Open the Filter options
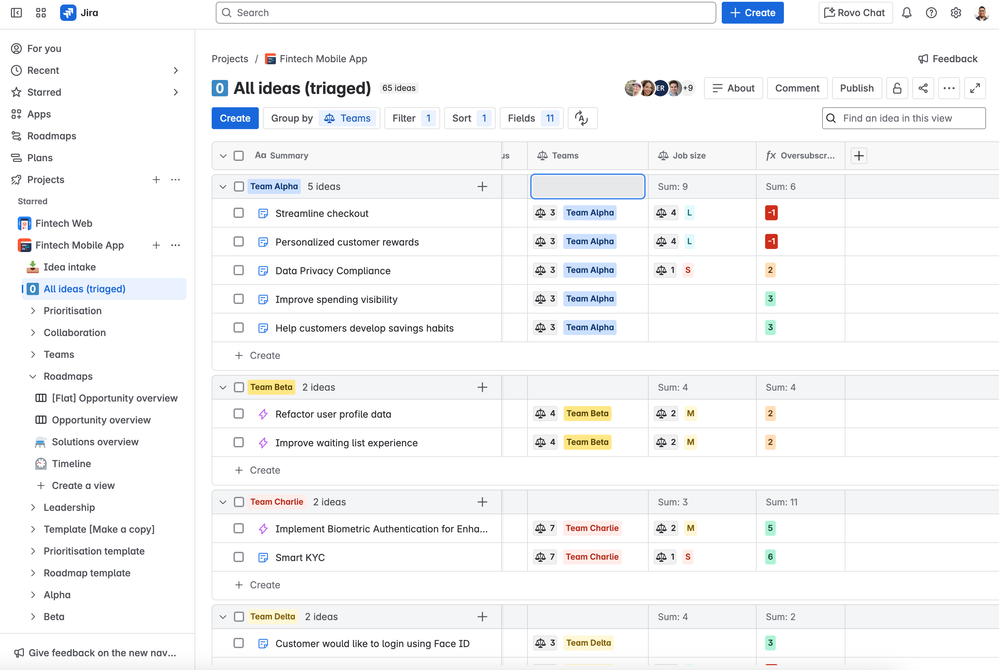This screenshot has height=670, width=999. [412, 118]
